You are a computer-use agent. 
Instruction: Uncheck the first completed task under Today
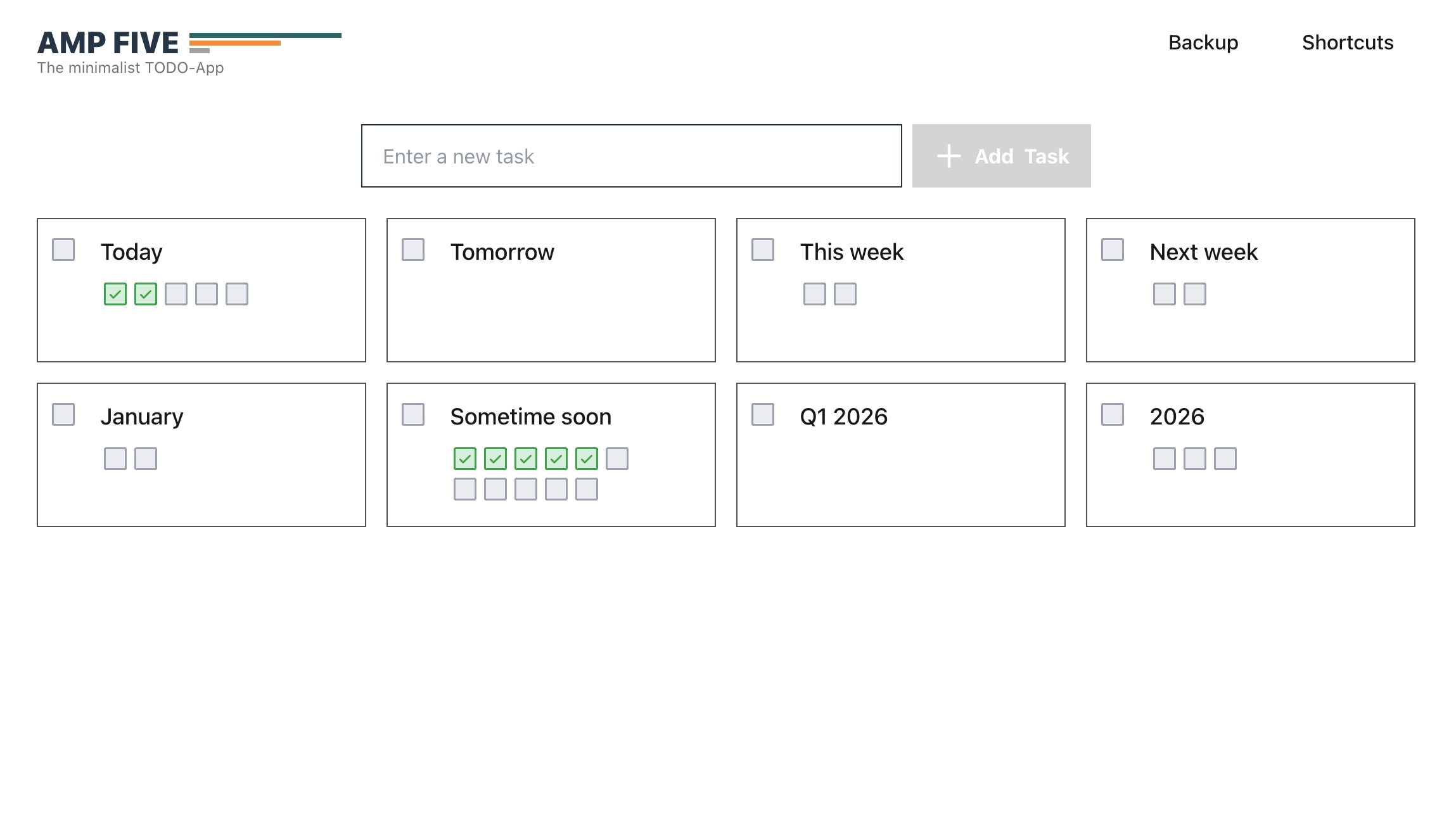point(115,294)
